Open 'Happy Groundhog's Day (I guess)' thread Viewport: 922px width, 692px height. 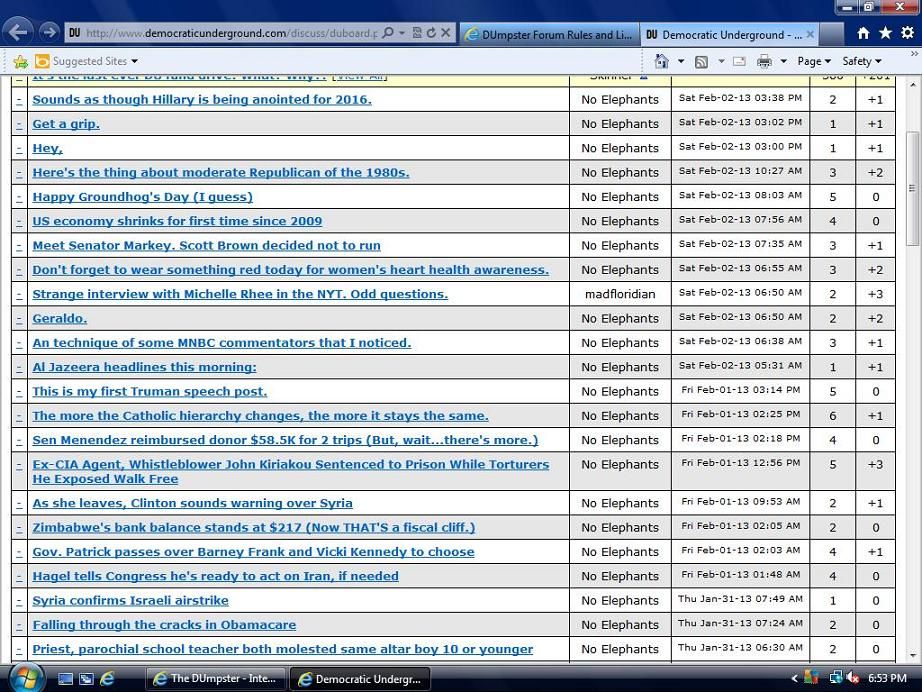tap(142, 197)
